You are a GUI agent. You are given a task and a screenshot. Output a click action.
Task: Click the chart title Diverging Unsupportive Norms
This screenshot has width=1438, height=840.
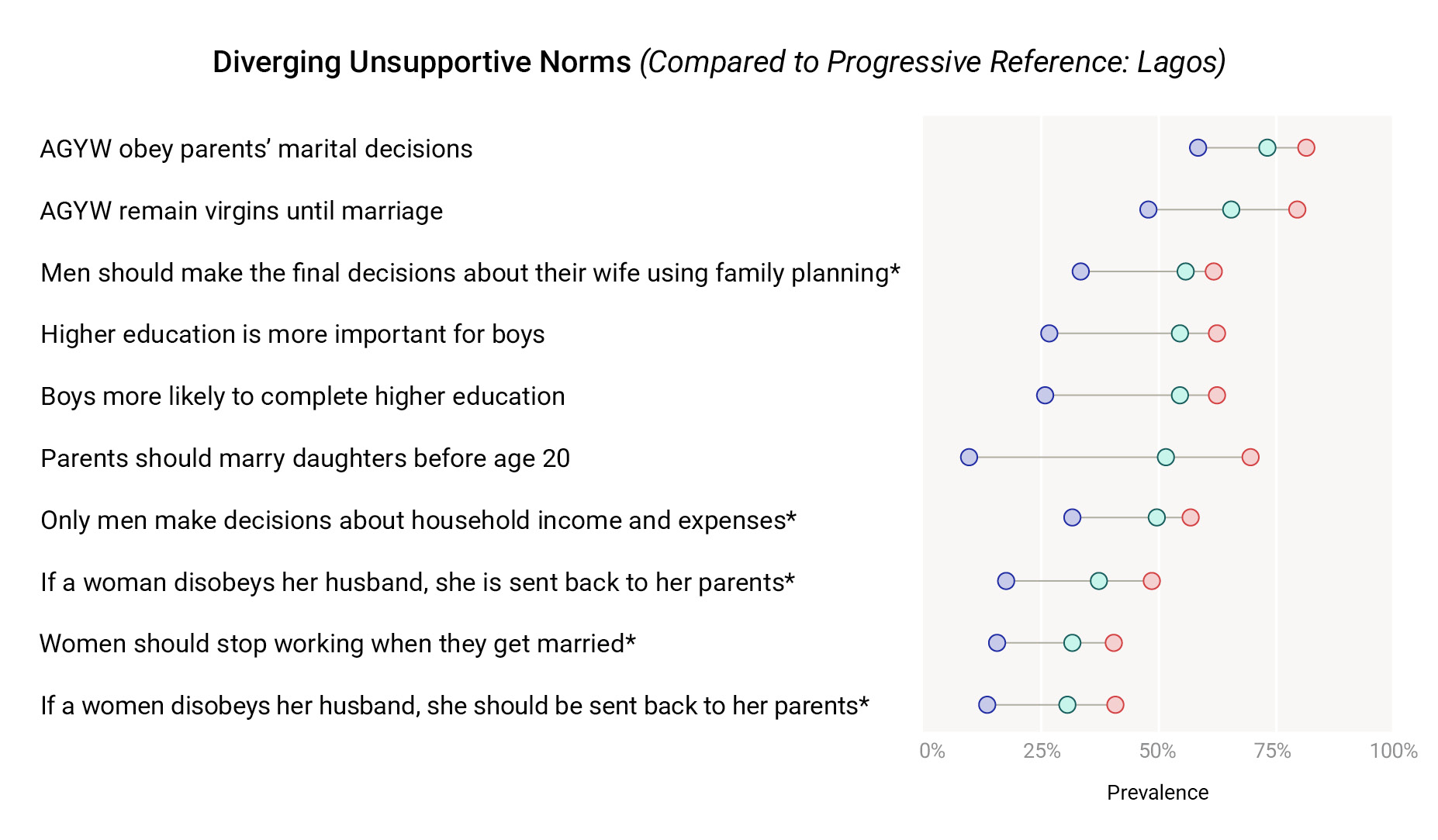pos(422,62)
